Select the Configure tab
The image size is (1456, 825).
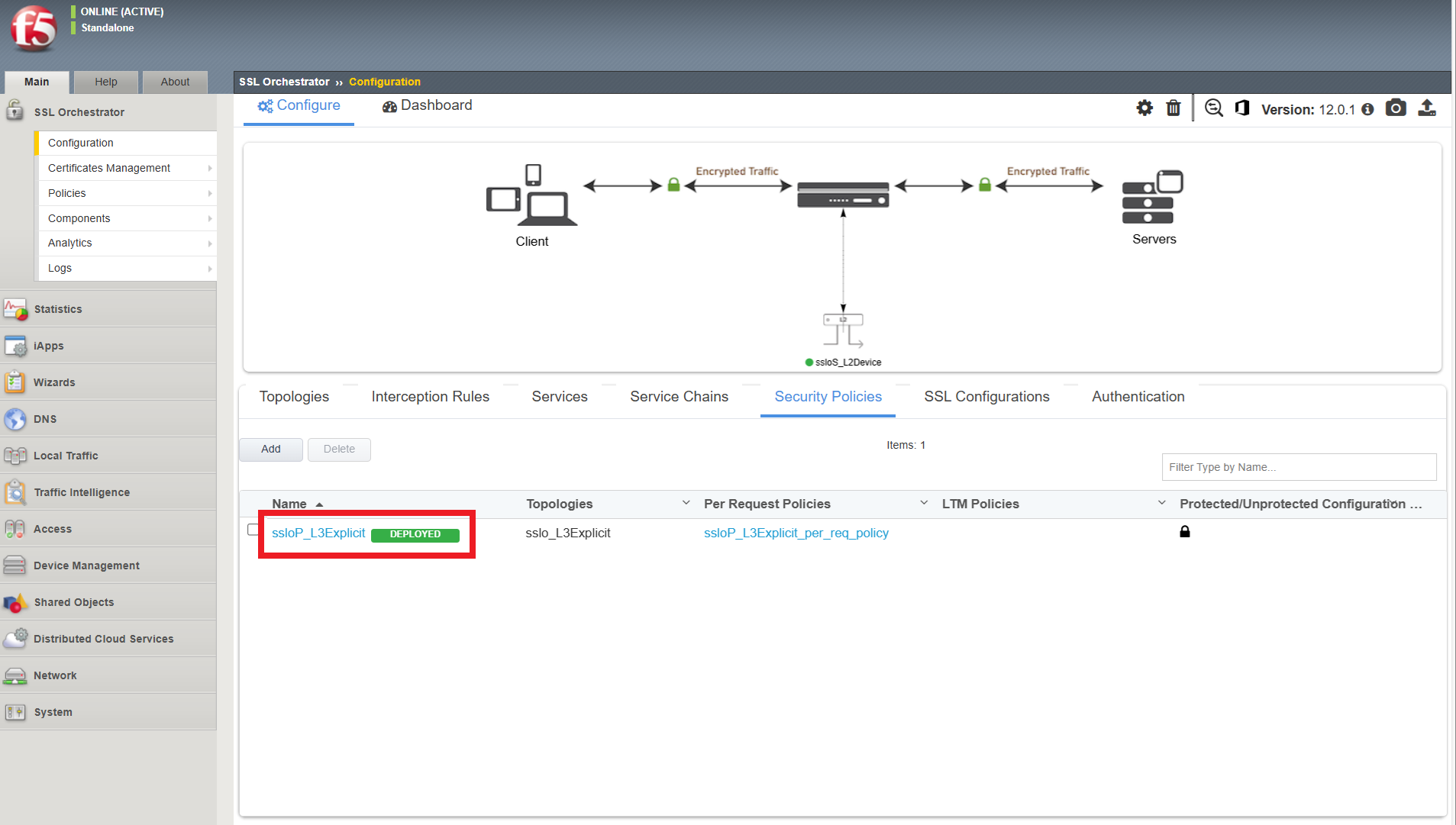[299, 106]
